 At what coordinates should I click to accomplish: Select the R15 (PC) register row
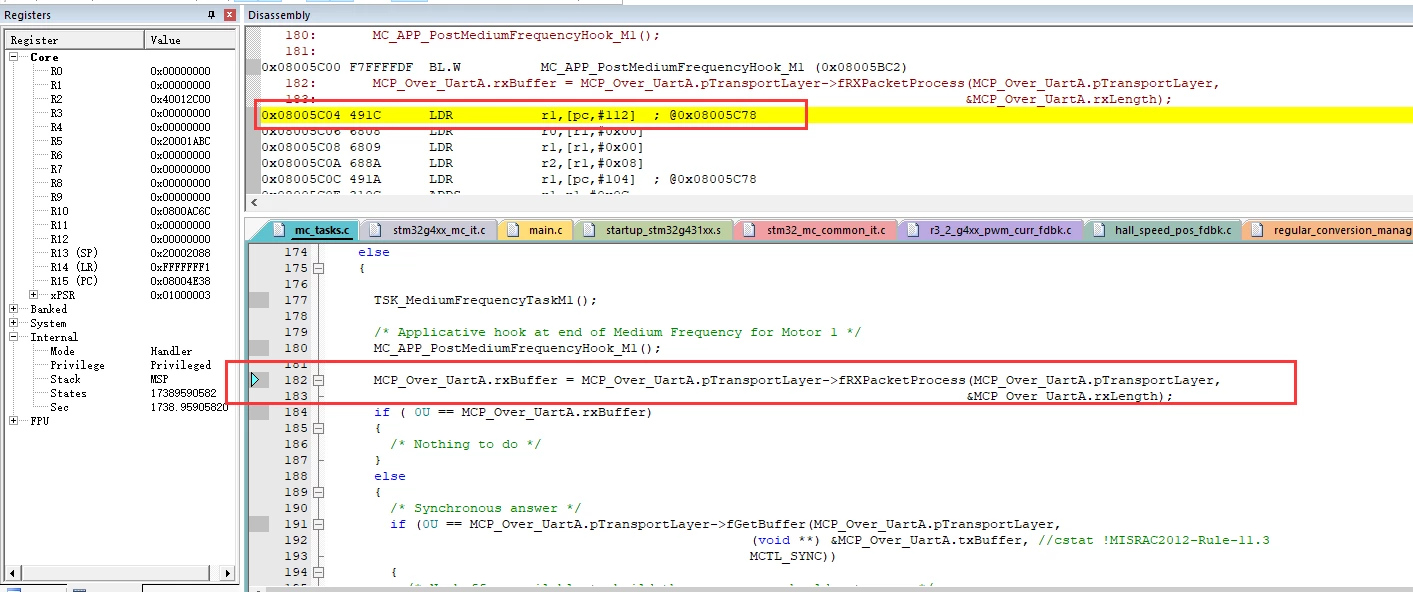coord(121,281)
